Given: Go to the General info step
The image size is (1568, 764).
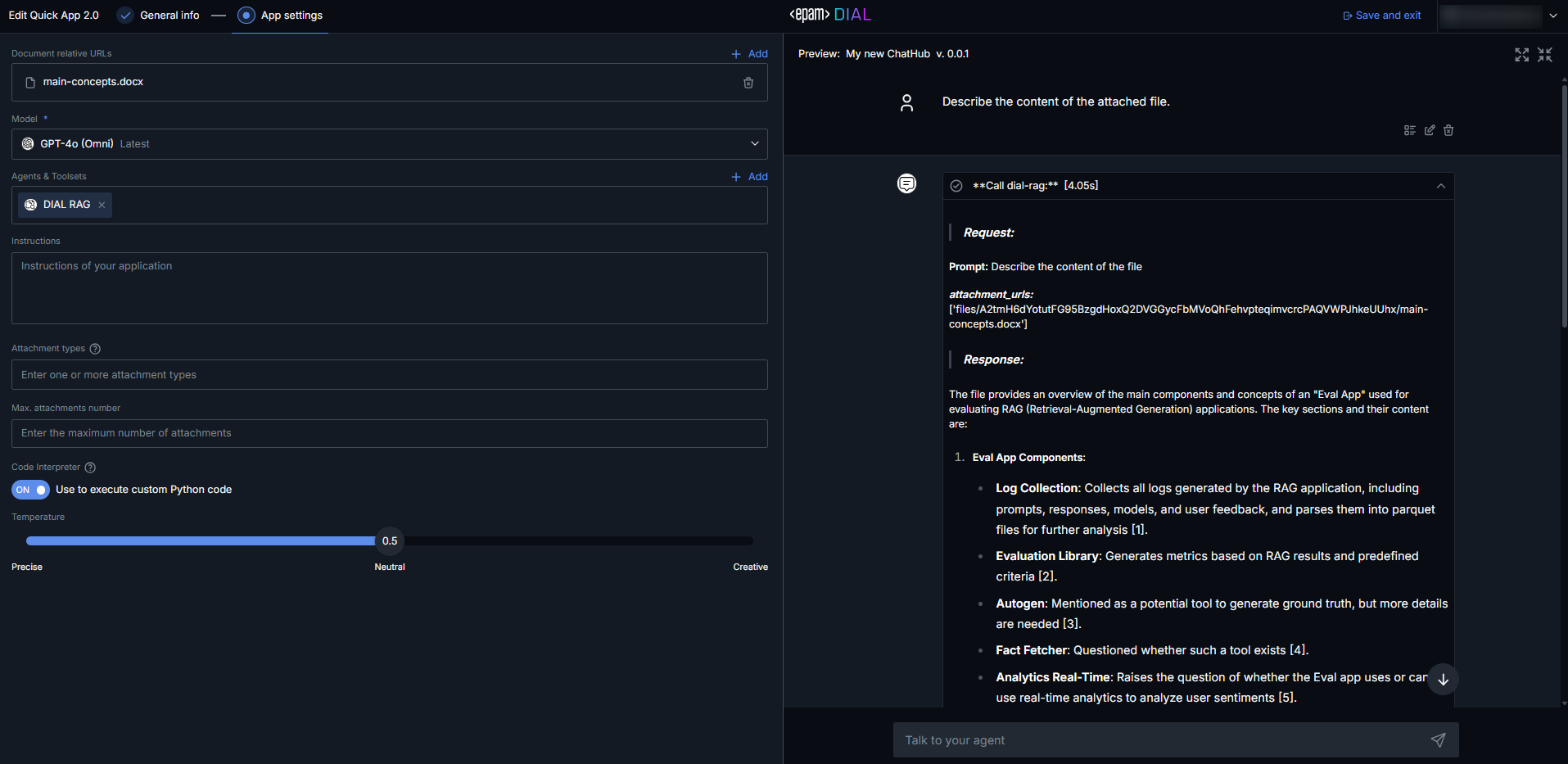Looking at the screenshot, I should click(x=160, y=16).
